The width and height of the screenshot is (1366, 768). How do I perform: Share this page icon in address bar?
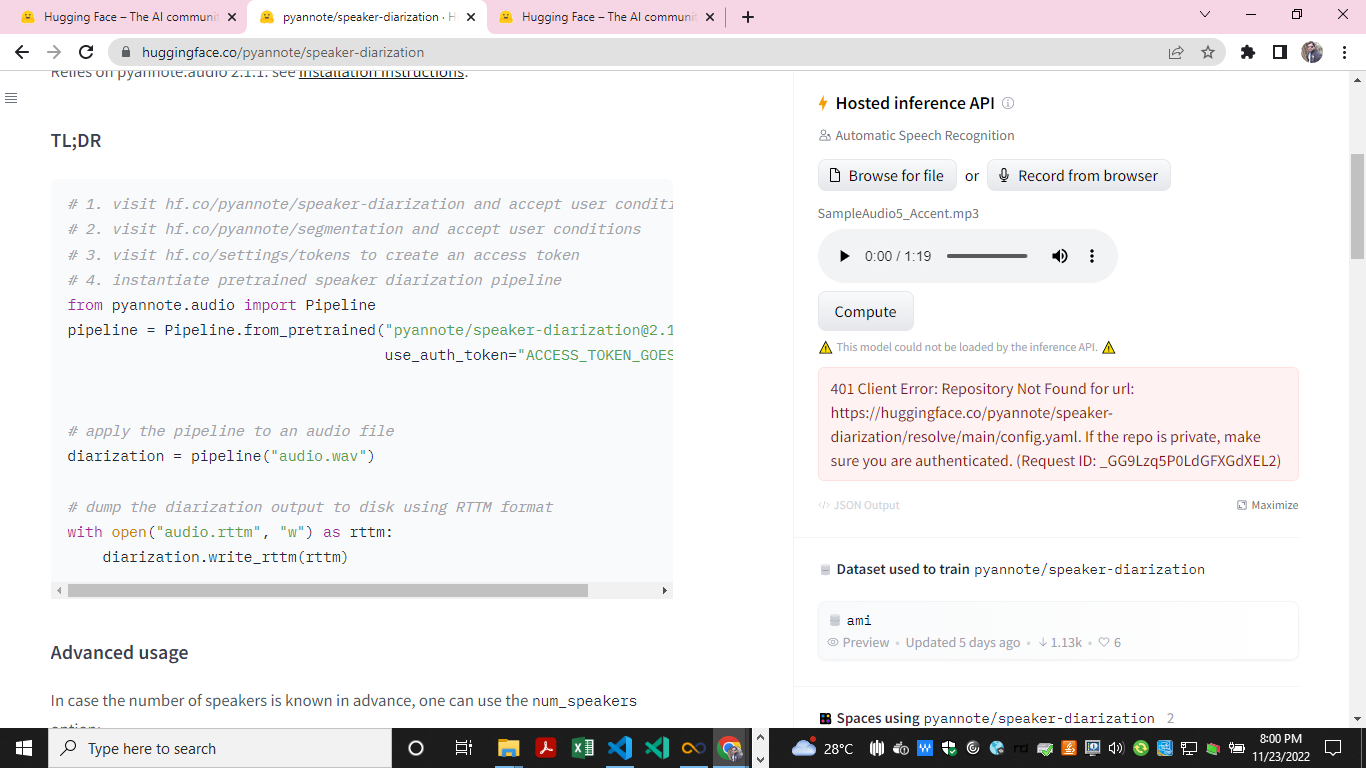tap(1176, 52)
